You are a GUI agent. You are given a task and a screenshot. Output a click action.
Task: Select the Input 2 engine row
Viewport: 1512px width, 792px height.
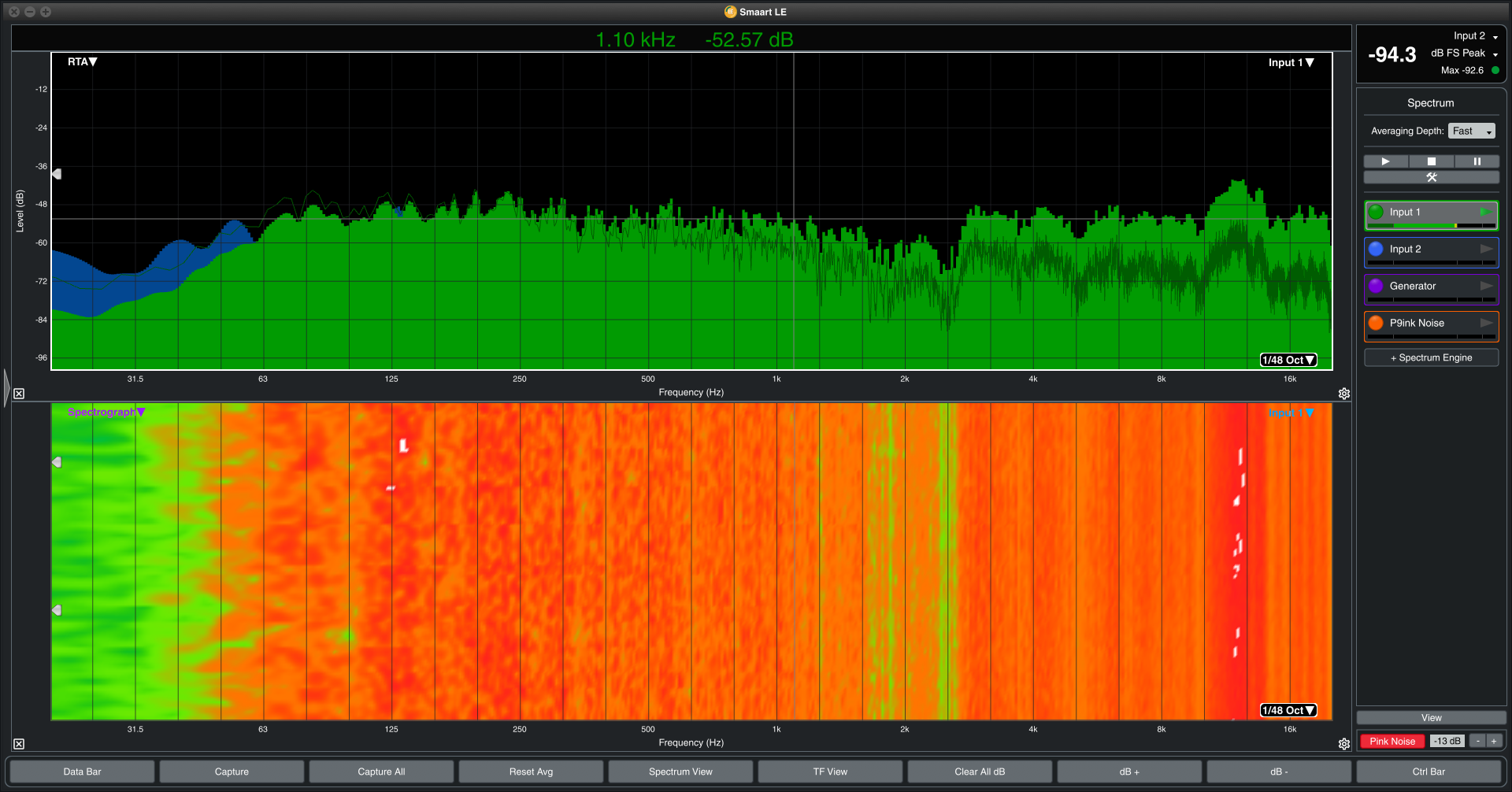click(1431, 253)
